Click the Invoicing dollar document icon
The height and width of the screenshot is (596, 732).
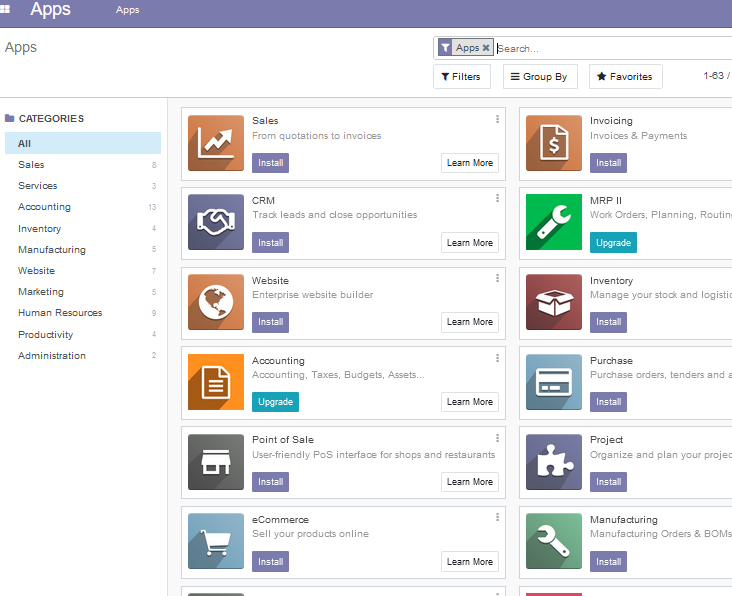(554, 143)
